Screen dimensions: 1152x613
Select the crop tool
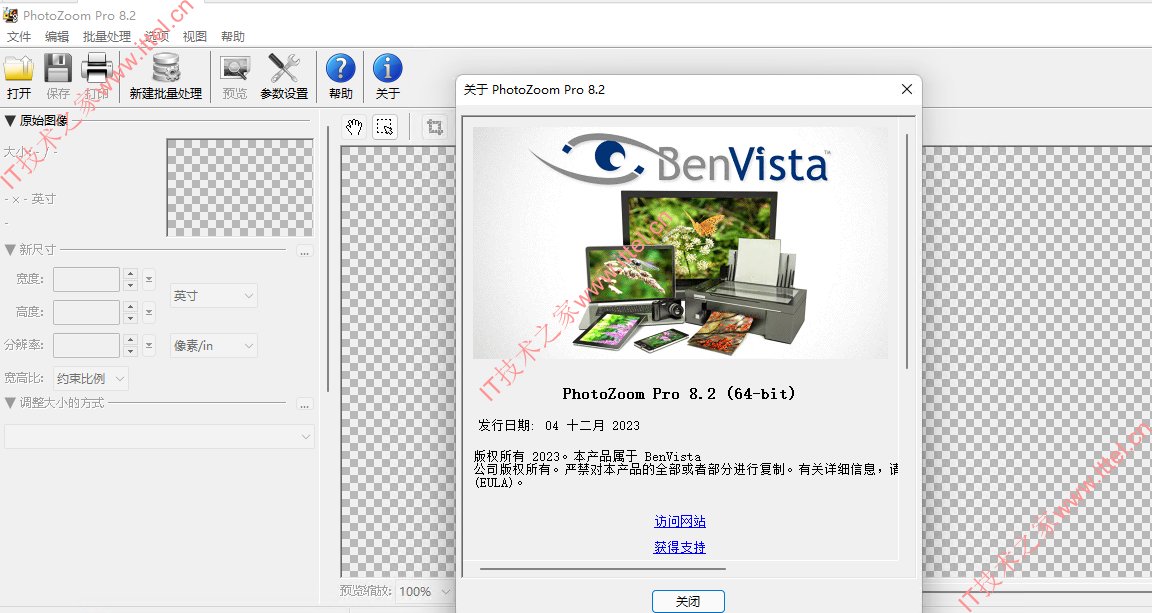(x=435, y=127)
